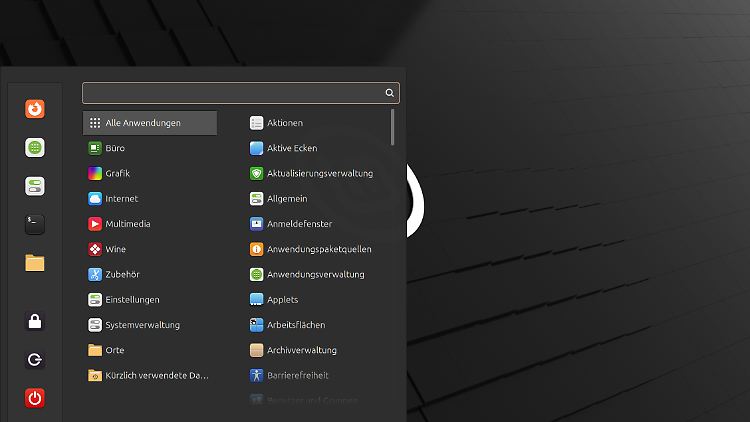
Task: Open System Settings toggle icon in sidebar
Action: click(35, 186)
